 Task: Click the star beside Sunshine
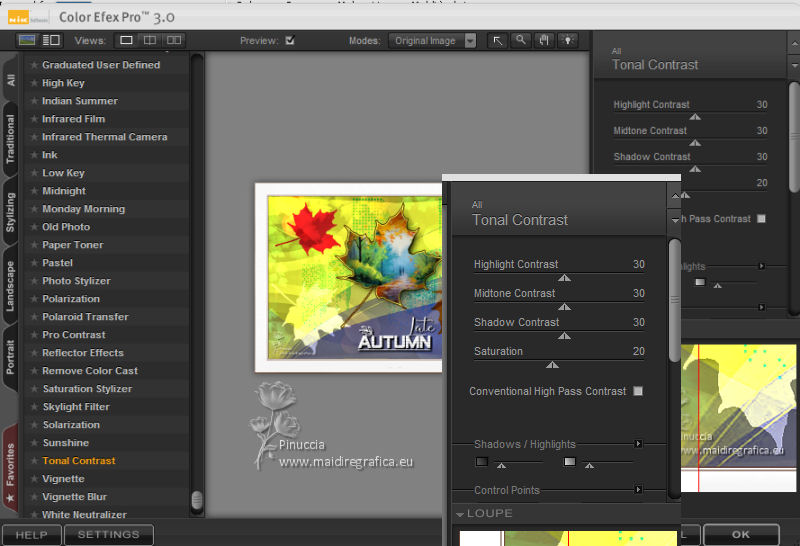[x=34, y=442]
